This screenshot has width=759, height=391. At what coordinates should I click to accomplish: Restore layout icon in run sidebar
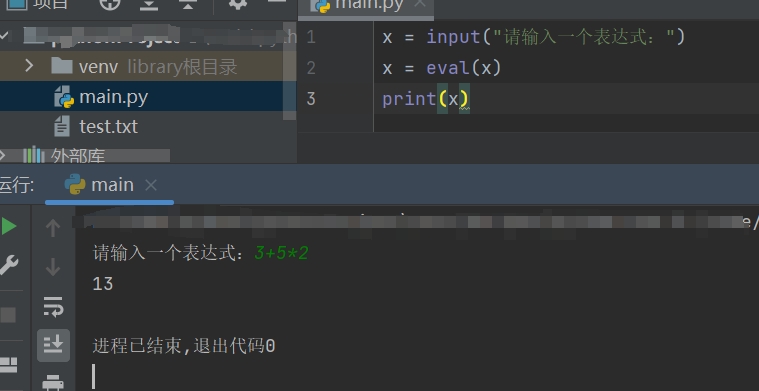(x=8, y=365)
